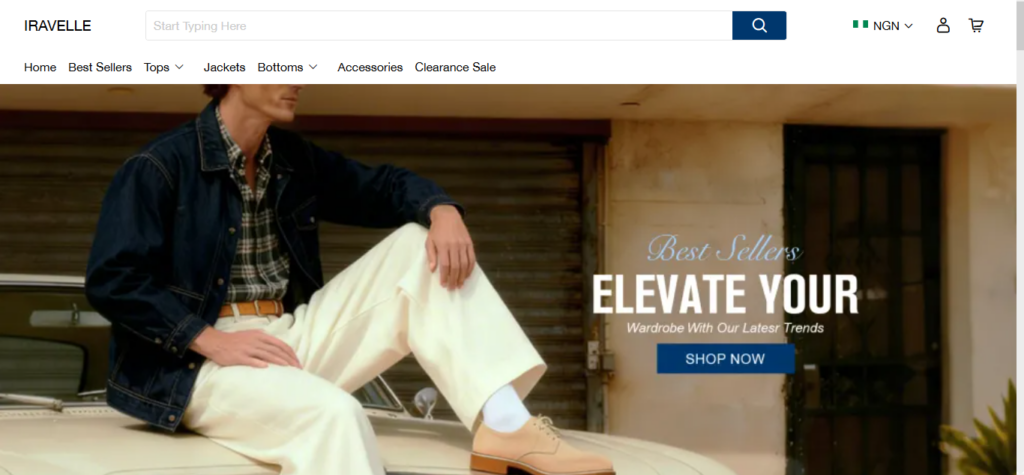Click the Best Sellers script heading on banner
The height and width of the screenshot is (475, 1024).
(x=724, y=250)
